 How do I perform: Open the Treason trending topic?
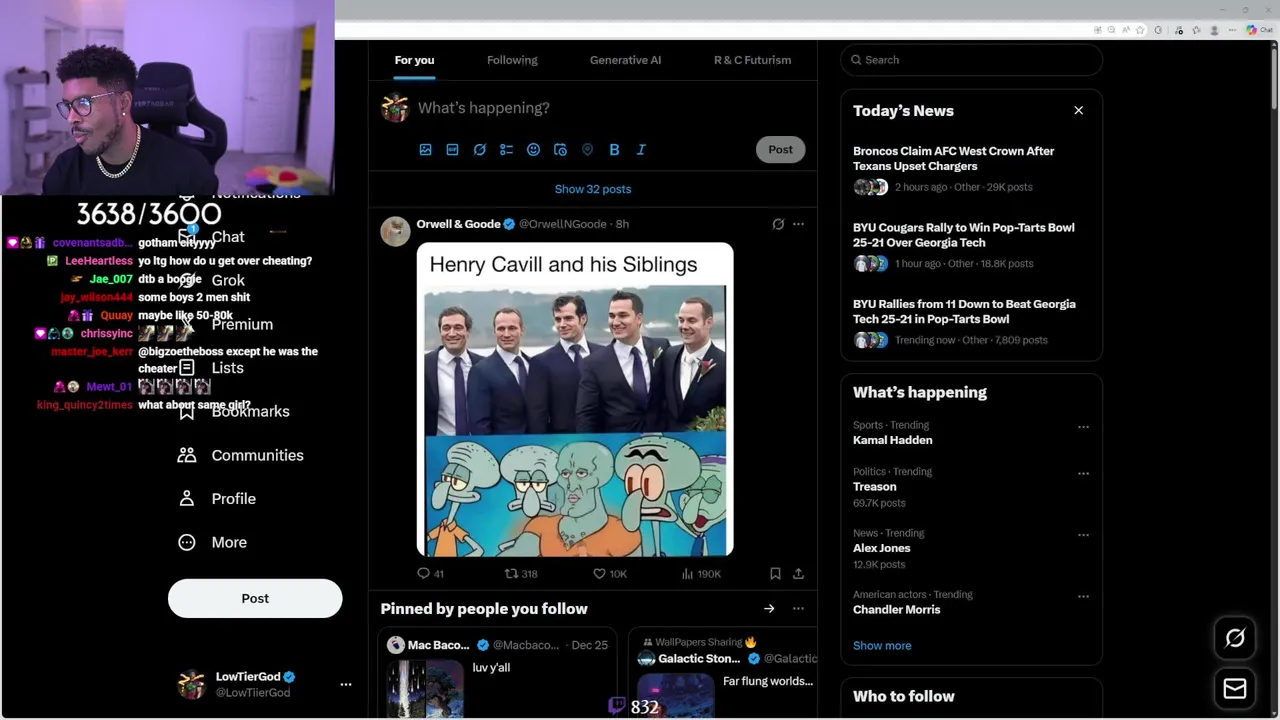point(874,487)
